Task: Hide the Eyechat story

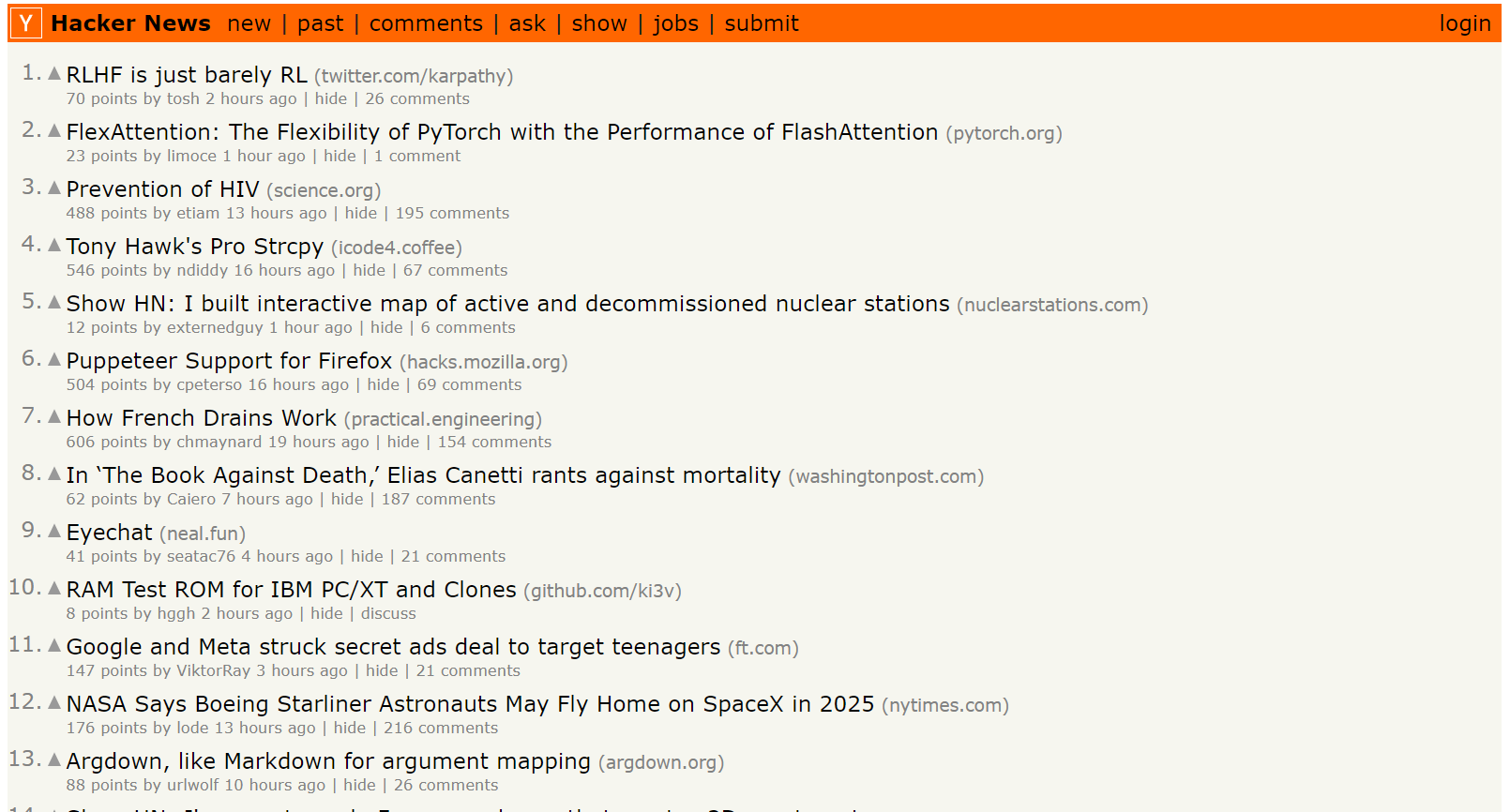Action: 367,556
